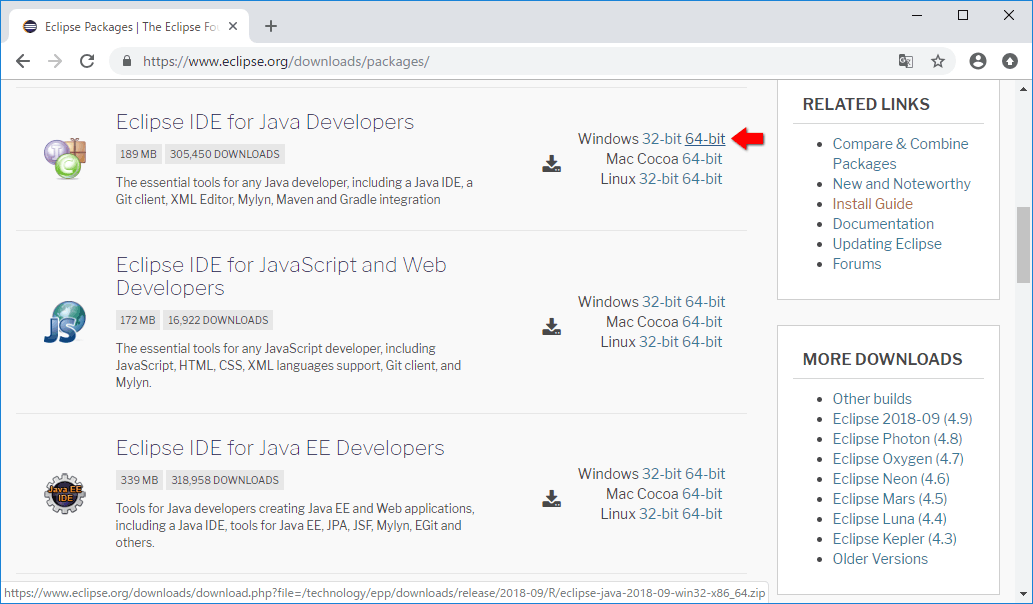The width and height of the screenshot is (1033, 604).
Task: Open Eclipse IDE for JavaScript and Web Developers title
Action: coord(281,276)
